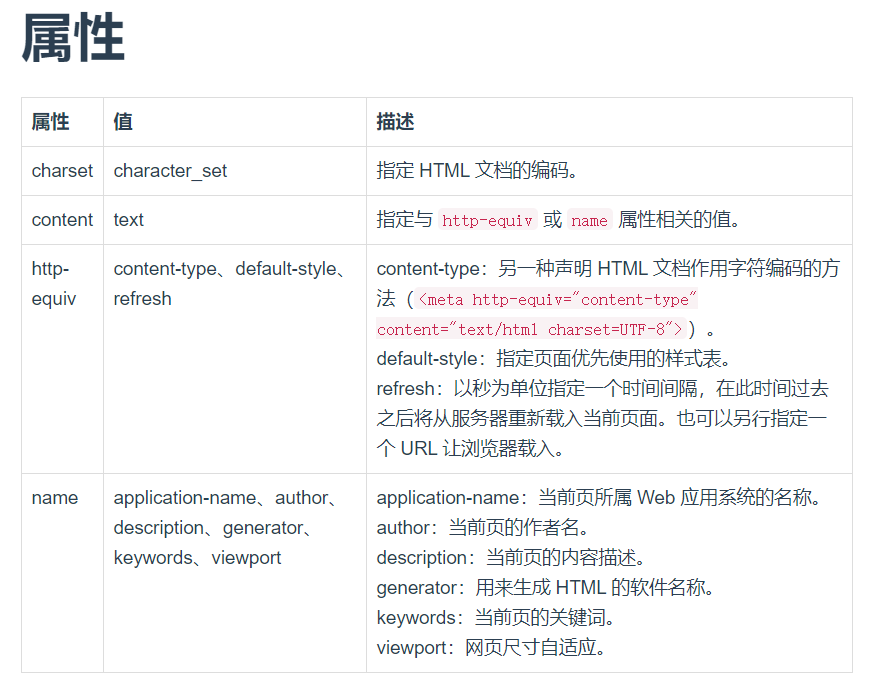Viewport: 876px width, 692px height.
Task: Click the 描述 column header
Action: point(391,121)
